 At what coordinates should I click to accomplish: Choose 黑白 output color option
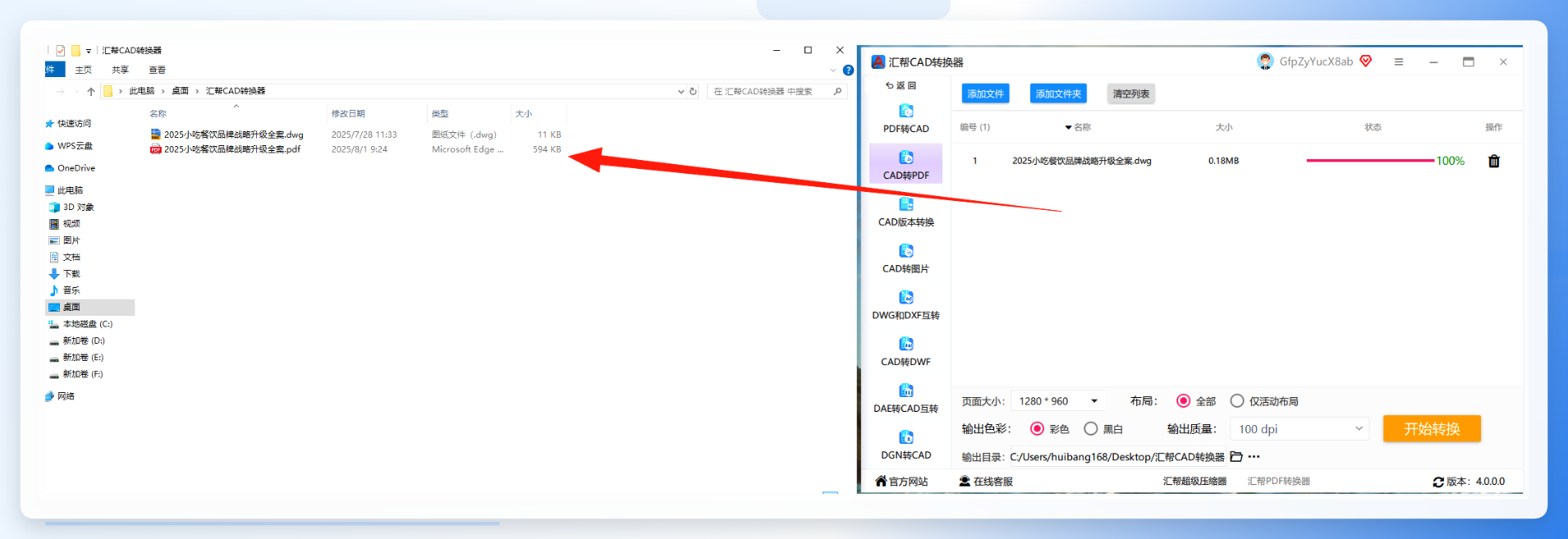(1090, 429)
